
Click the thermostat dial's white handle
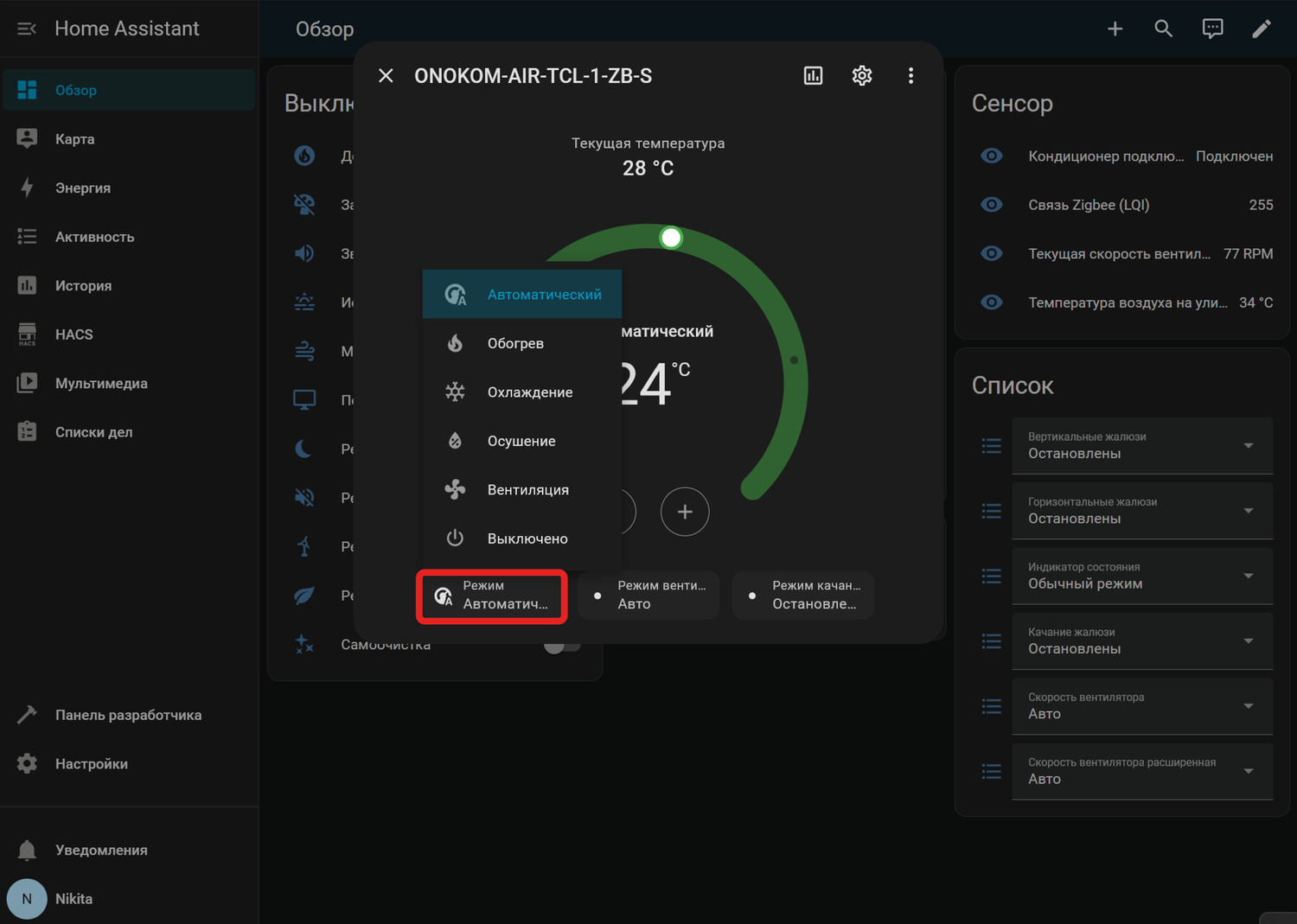coord(671,238)
